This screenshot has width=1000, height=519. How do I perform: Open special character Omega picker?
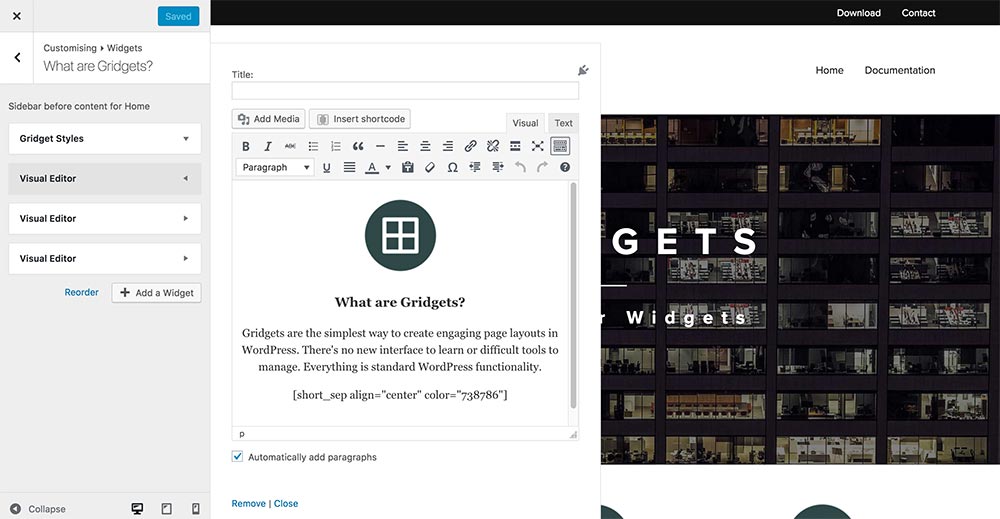452,167
